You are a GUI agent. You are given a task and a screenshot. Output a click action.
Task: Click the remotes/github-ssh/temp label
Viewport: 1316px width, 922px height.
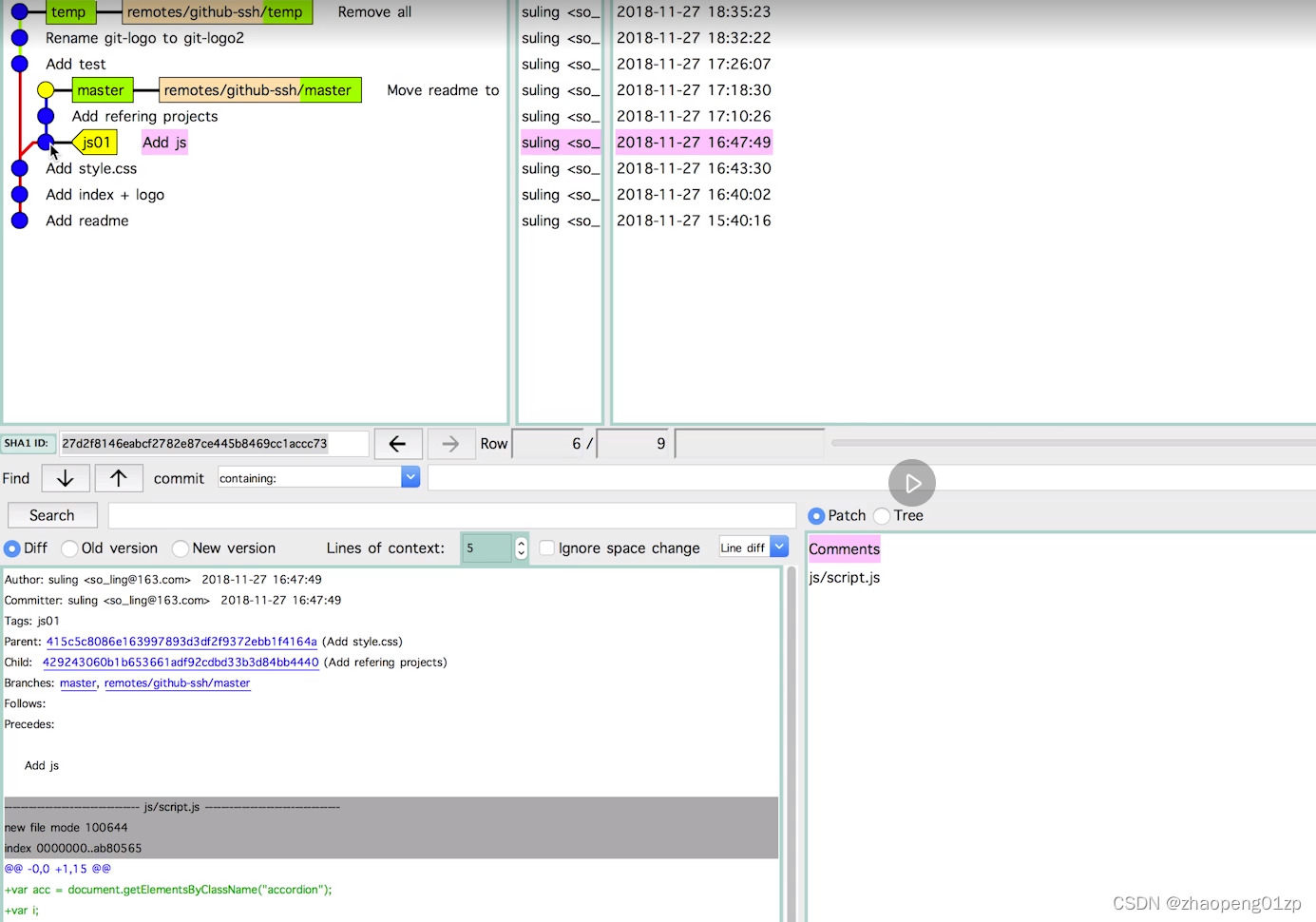click(216, 12)
